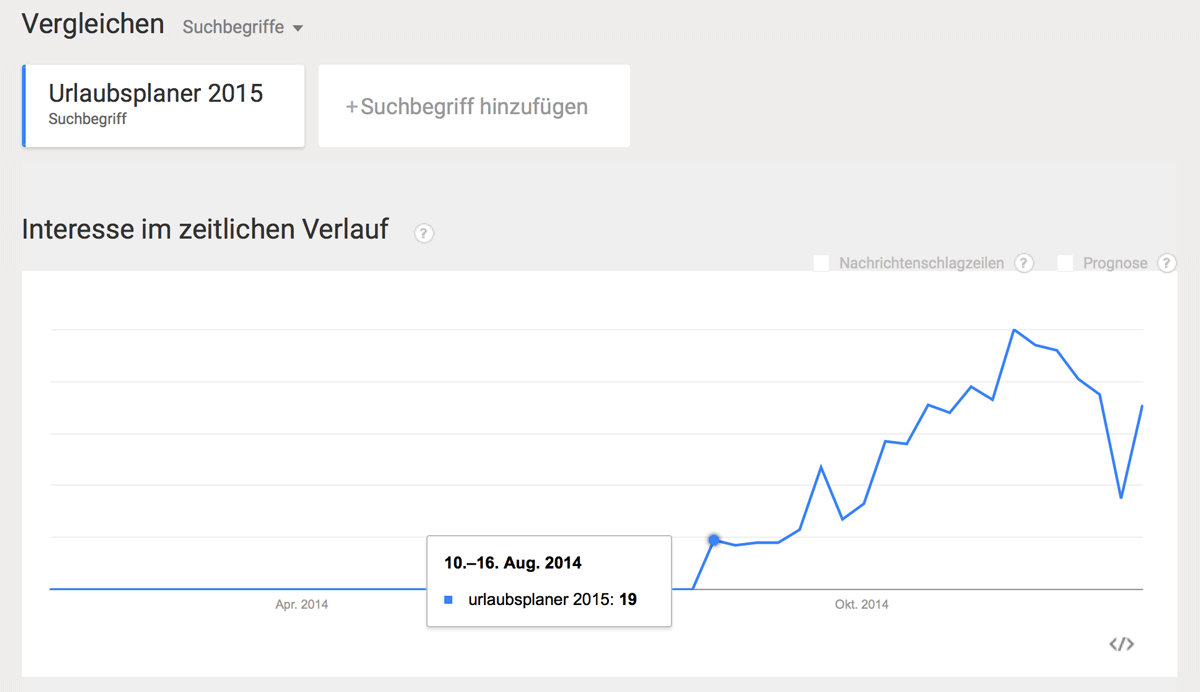Click the Okt. 2014 axis label

[x=862, y=604]
